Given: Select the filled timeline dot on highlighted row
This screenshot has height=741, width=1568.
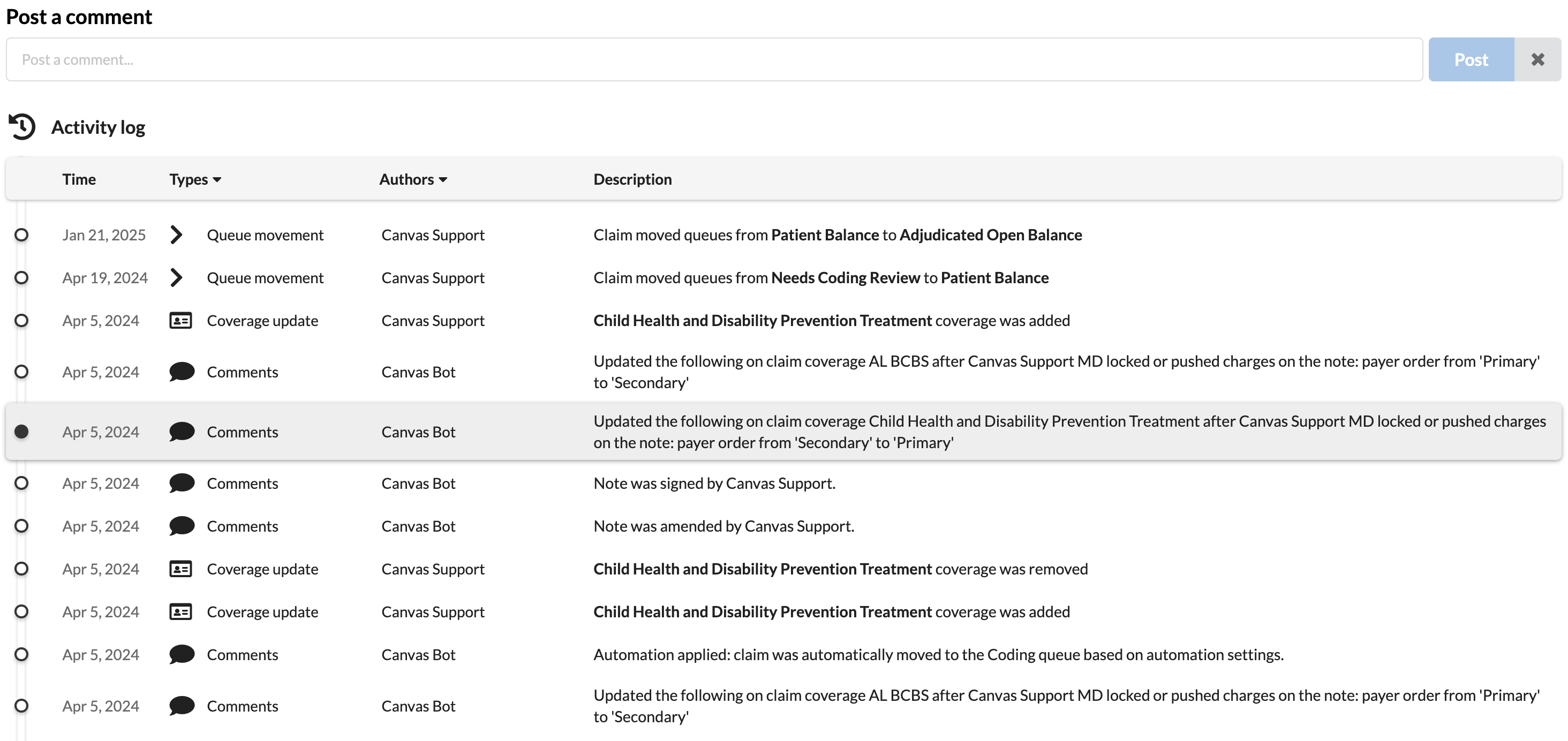Looking at the screenshot, I should coord(21,432).
